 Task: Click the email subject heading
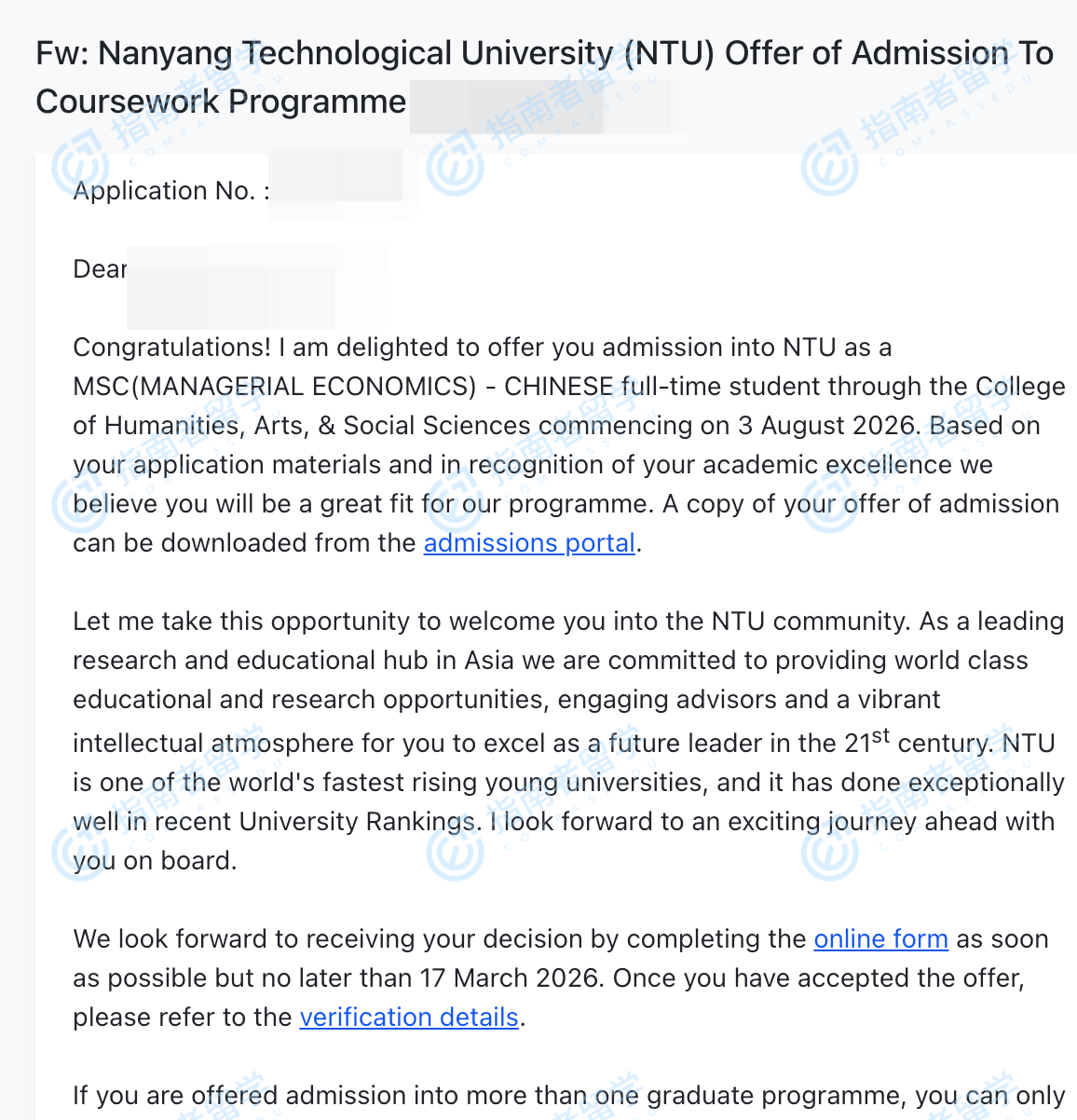[544, 77]
